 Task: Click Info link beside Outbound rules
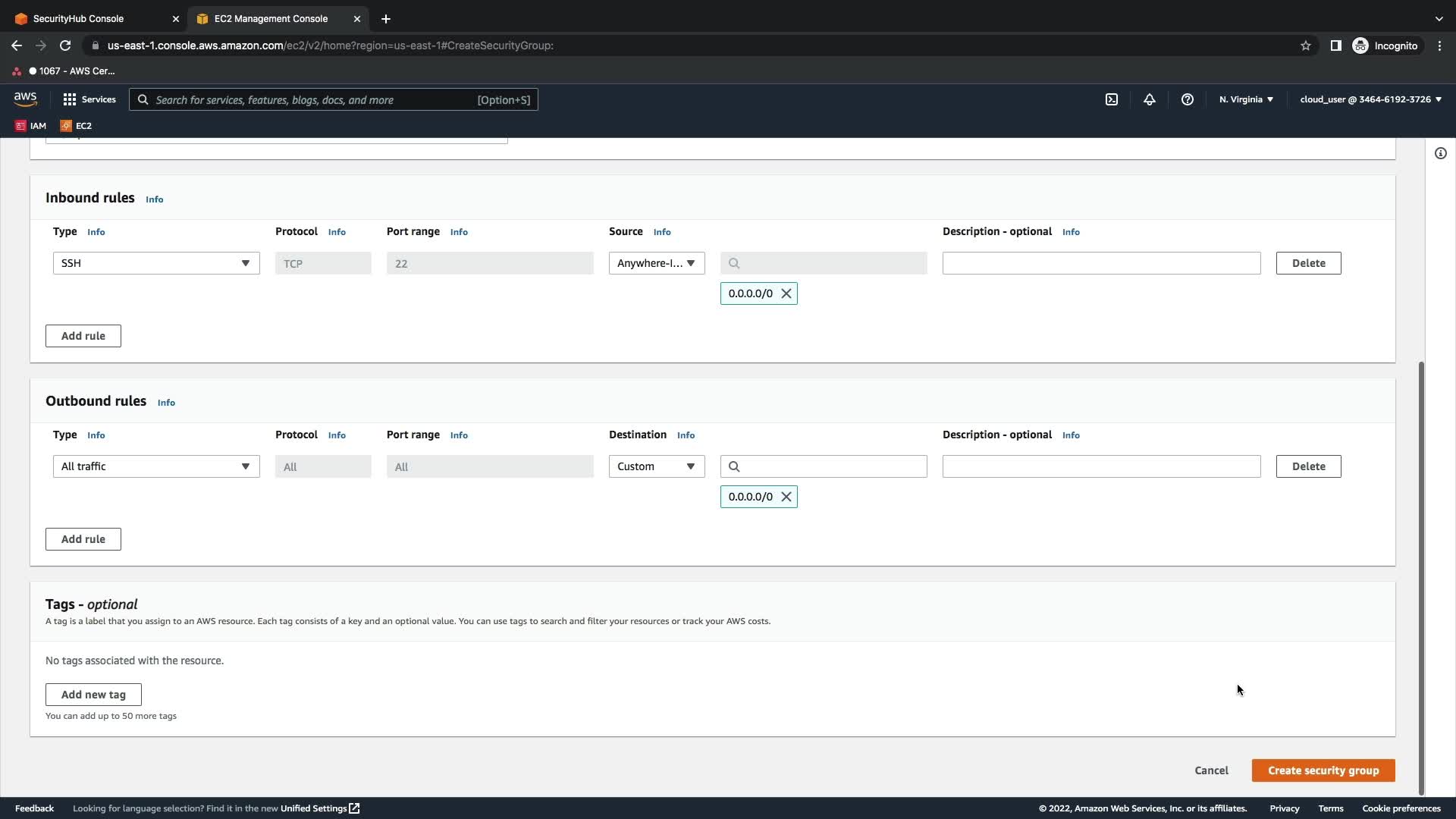coord(166,403)
